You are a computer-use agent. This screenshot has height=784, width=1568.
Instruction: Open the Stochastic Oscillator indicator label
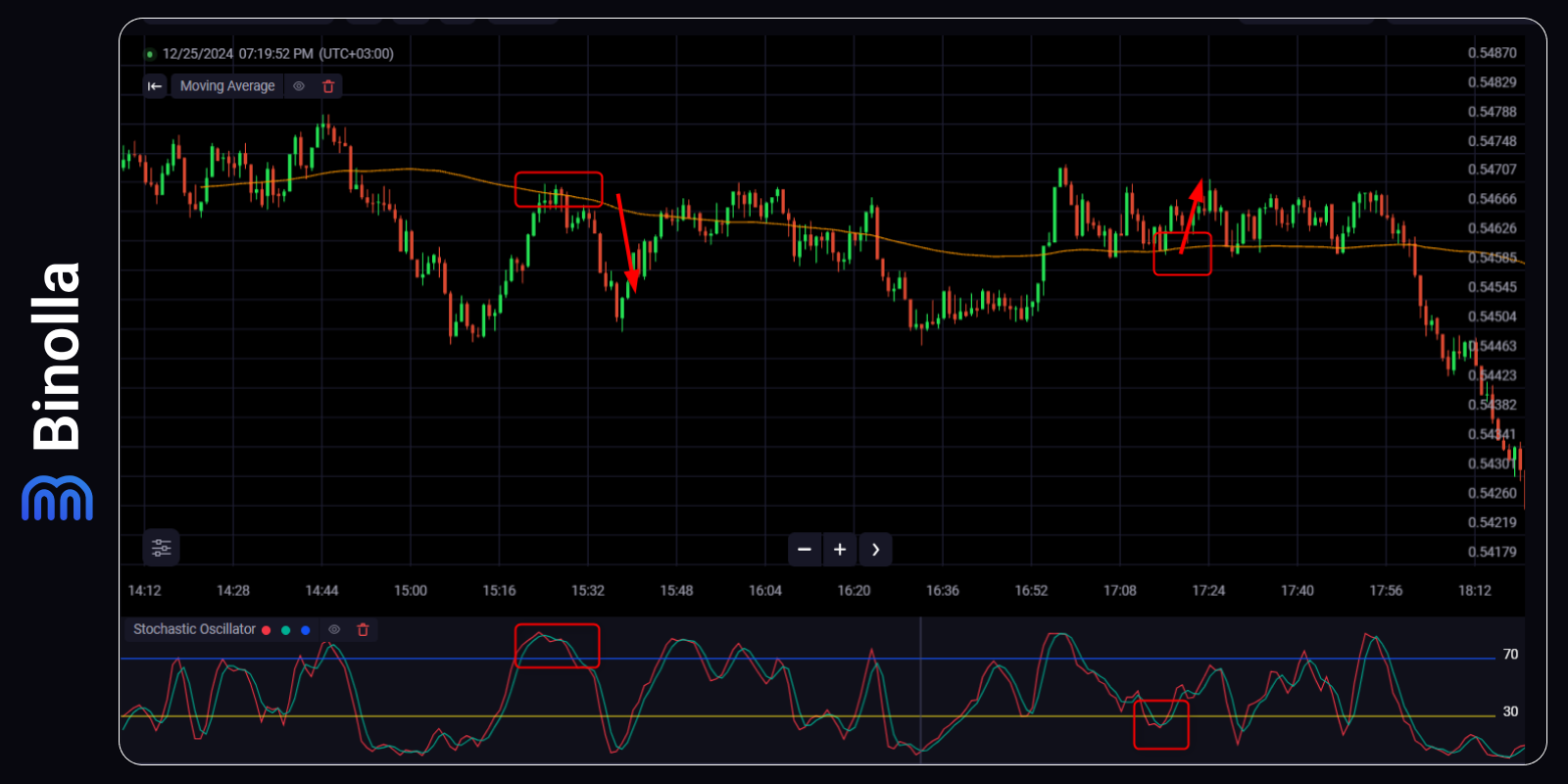pos(194,629)
